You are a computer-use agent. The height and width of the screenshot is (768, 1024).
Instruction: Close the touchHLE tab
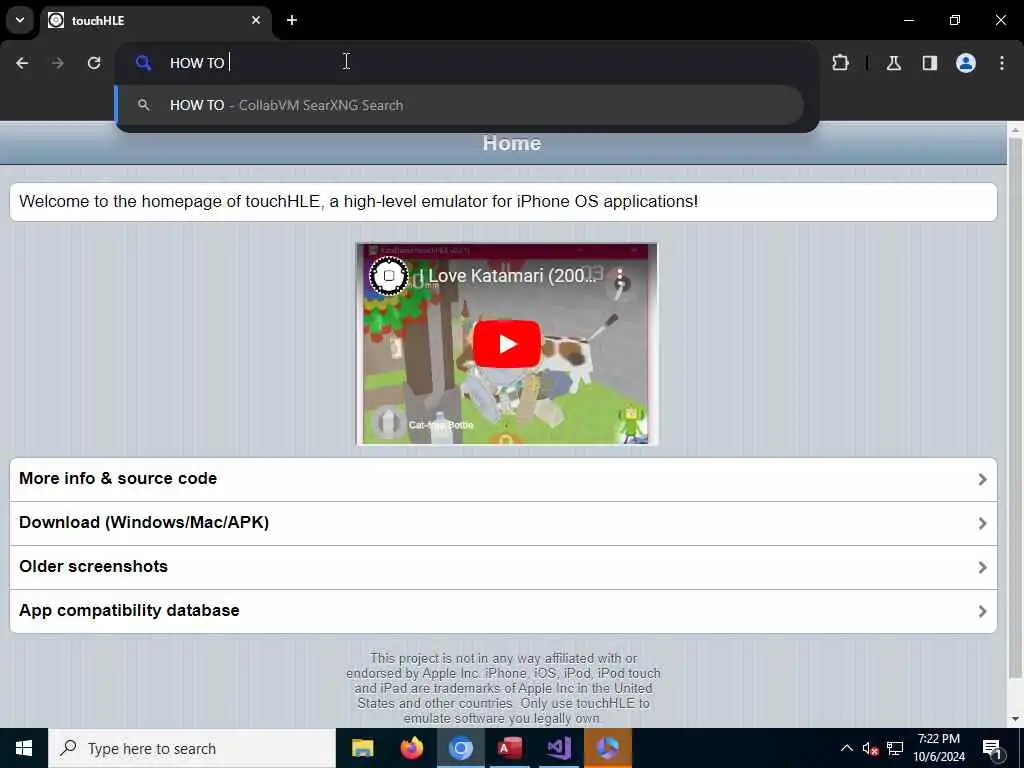coord(256,20)
